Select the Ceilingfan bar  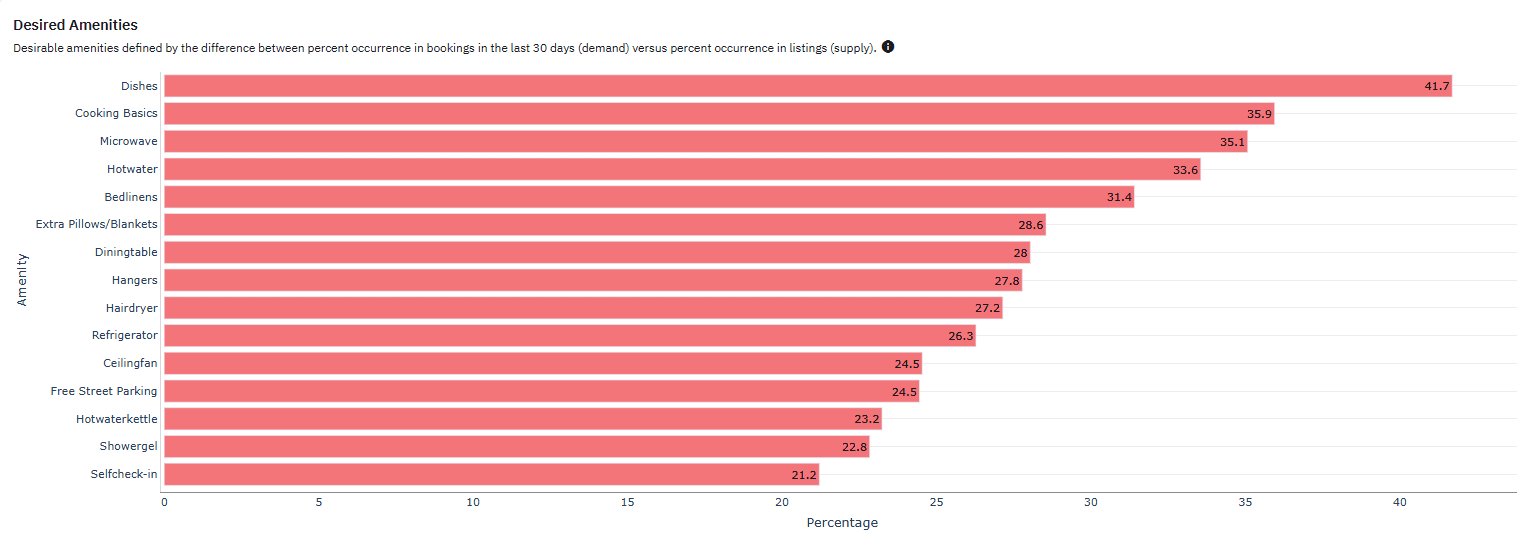click(x=543, y=363)
